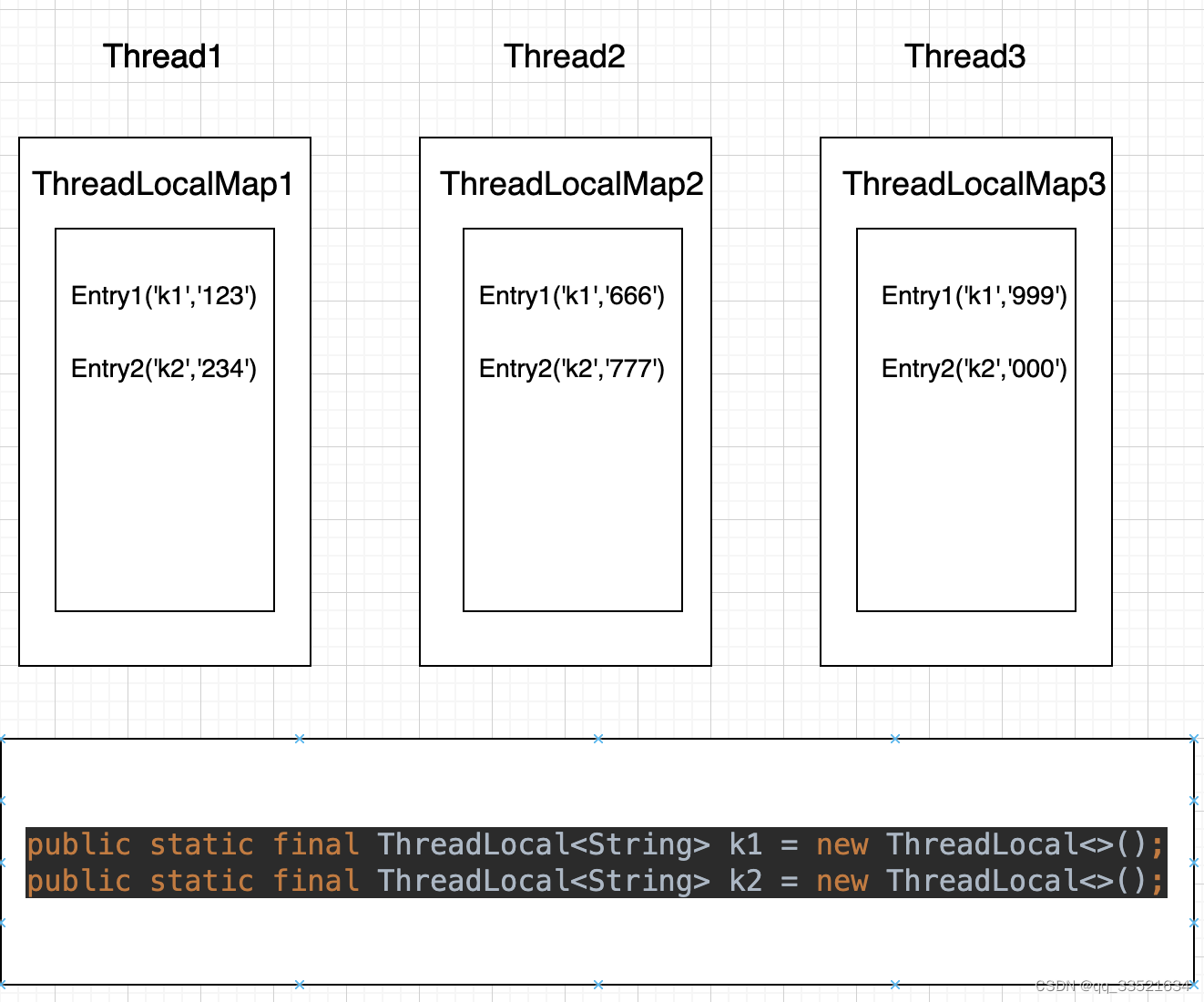Select the Thread1 title label
This screenshot has height=1002, width=1204.
tap(162, 56)
